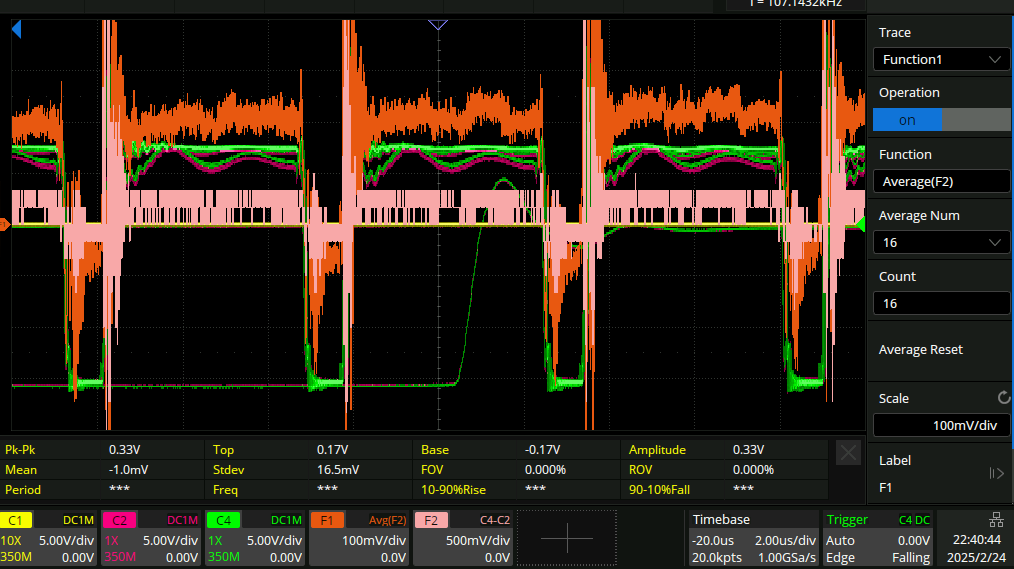Click the plus icon to add a channel
Screen dimensions: 1014x569
coord(567,538)
